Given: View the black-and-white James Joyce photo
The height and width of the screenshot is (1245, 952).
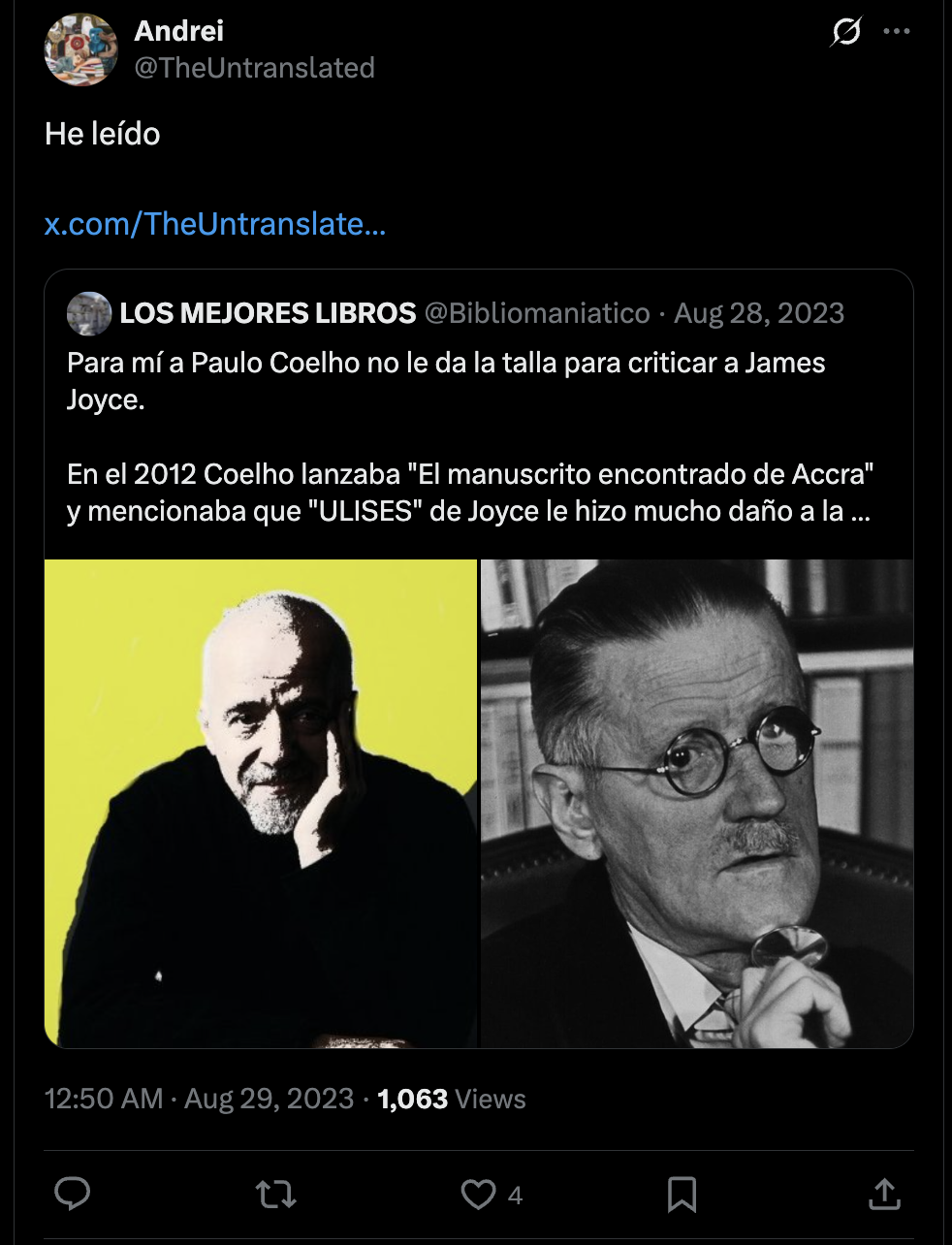Looking at the screenshot, I should tap(697, 804).
